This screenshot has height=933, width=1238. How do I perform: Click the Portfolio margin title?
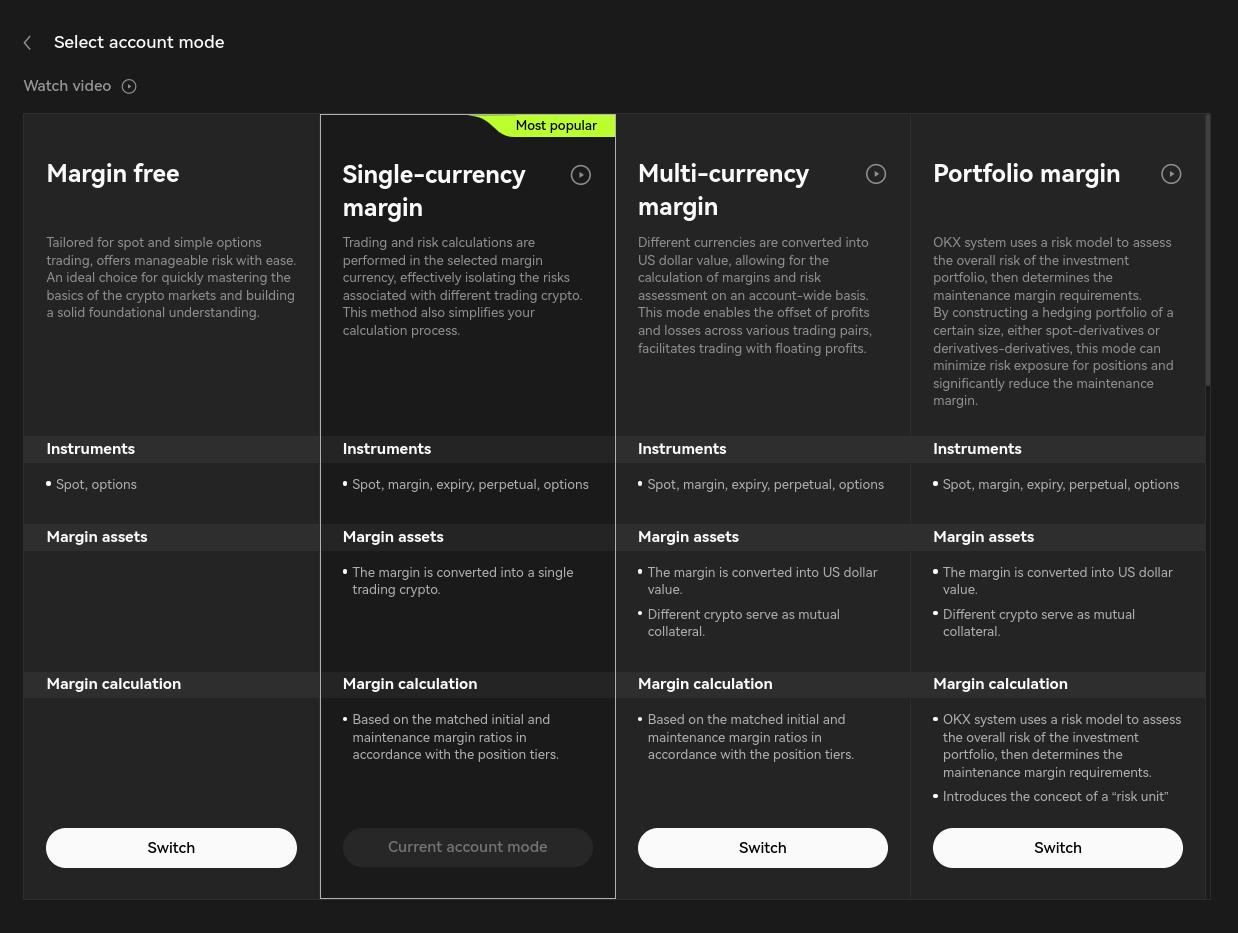[1026, 174]
